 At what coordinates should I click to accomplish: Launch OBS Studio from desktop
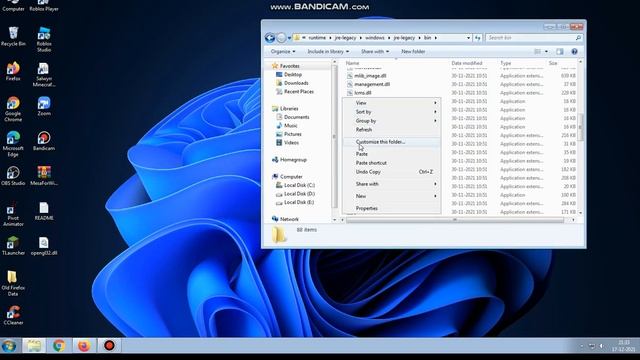pyautogui.click(x=13, y=176)
